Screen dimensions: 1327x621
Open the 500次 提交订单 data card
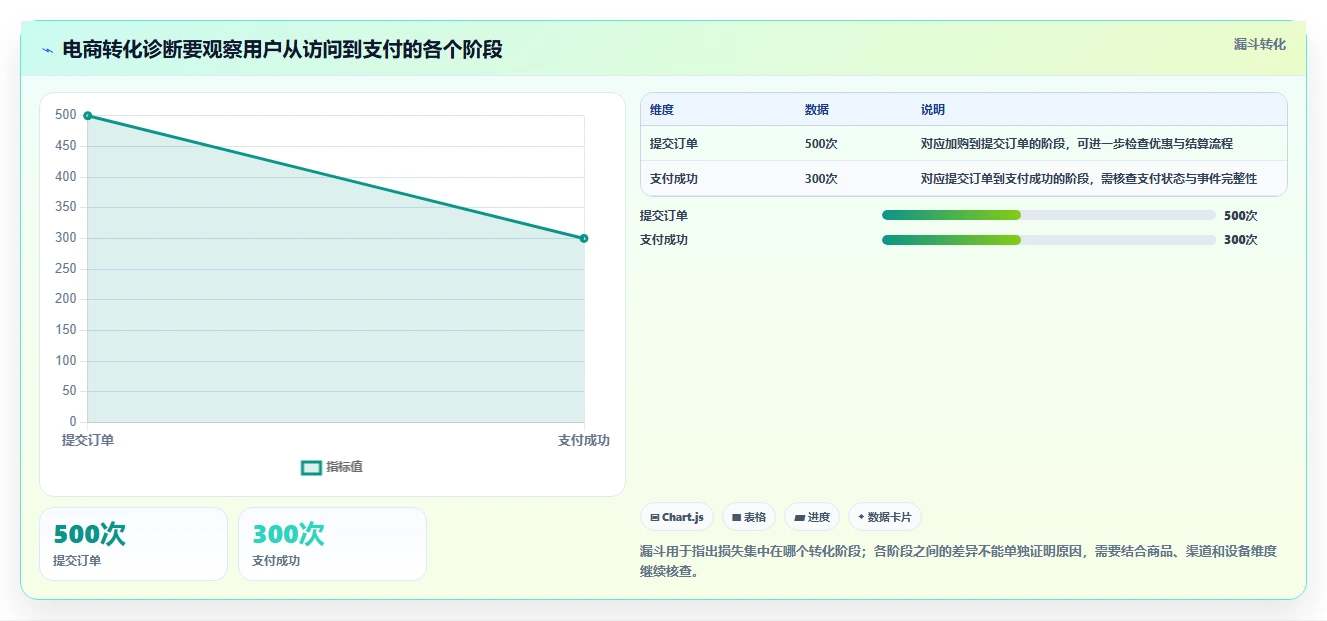[133, 544]
